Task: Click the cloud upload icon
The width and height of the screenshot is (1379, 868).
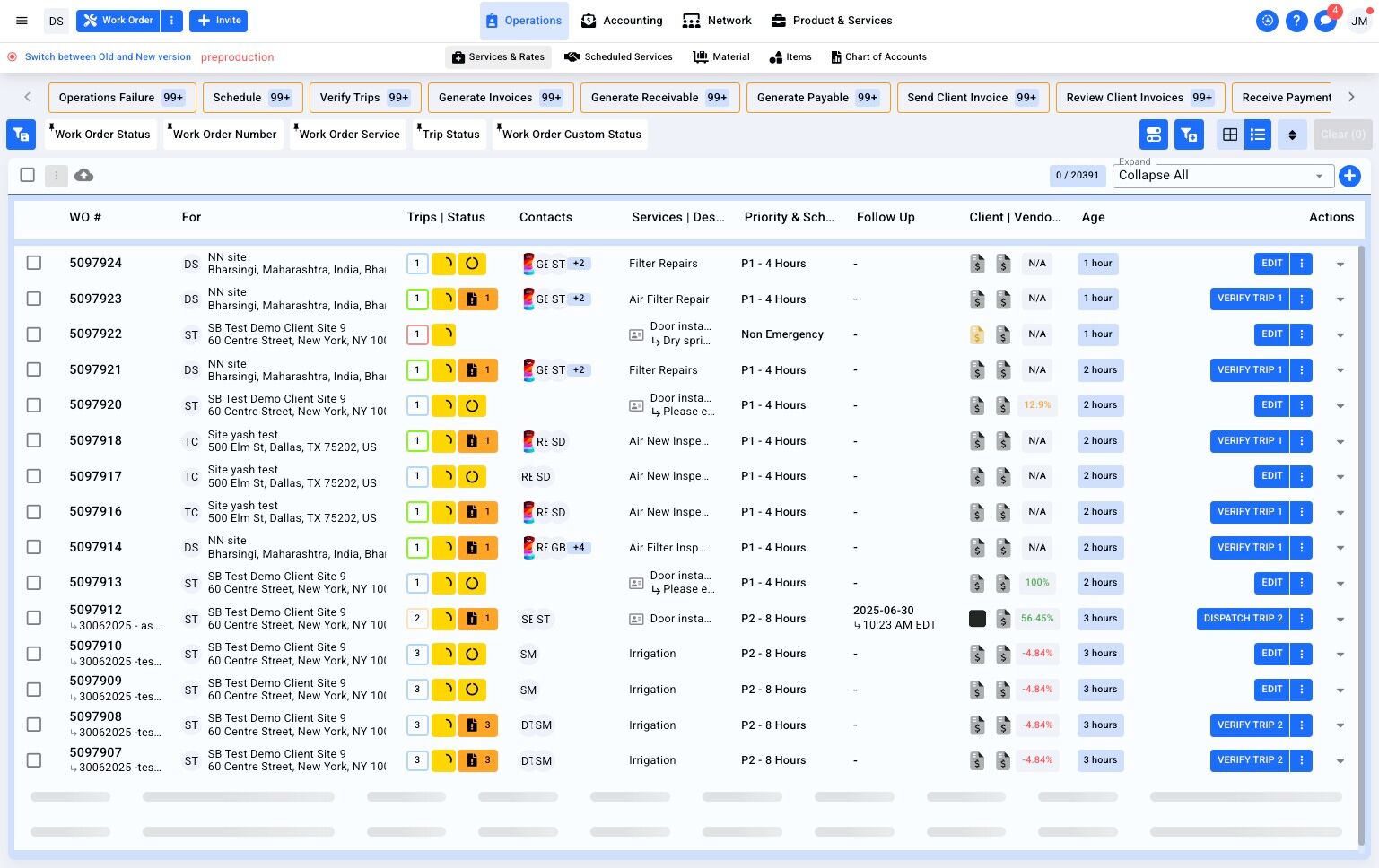Action: tap(83, 175)
